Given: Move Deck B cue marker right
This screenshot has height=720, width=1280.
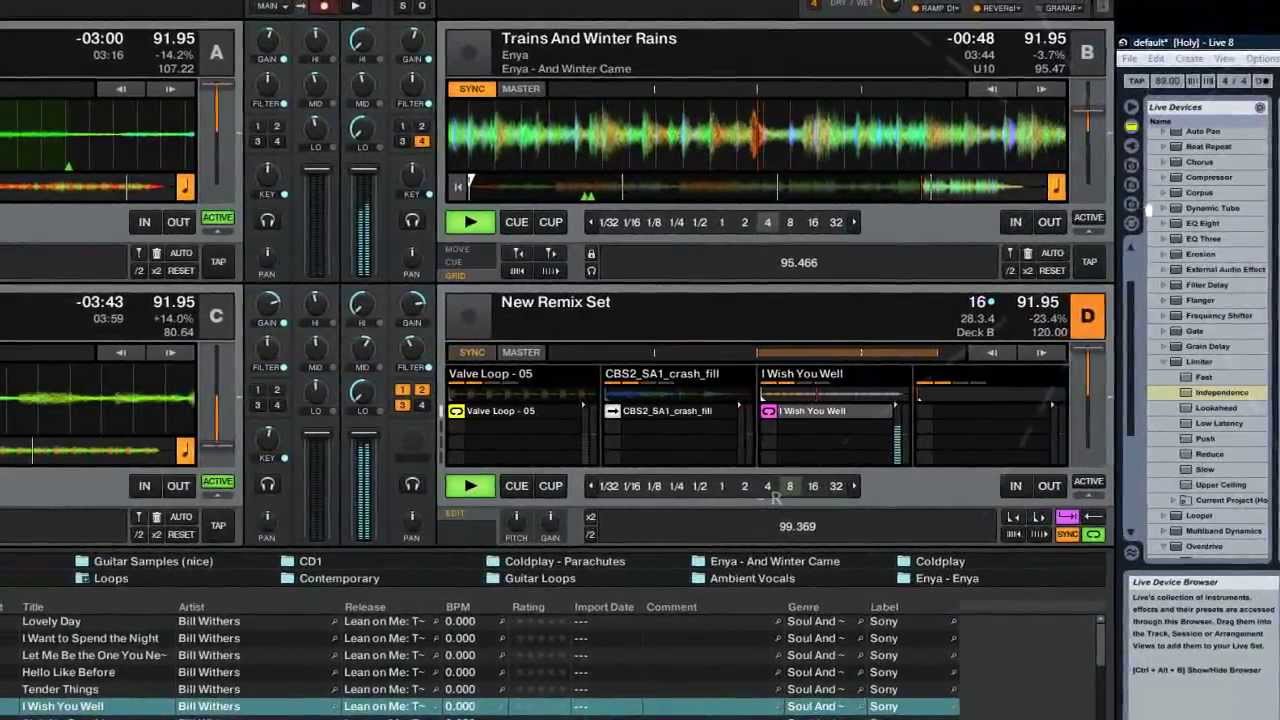Looking at the screenshot, I should coord(551,253).
